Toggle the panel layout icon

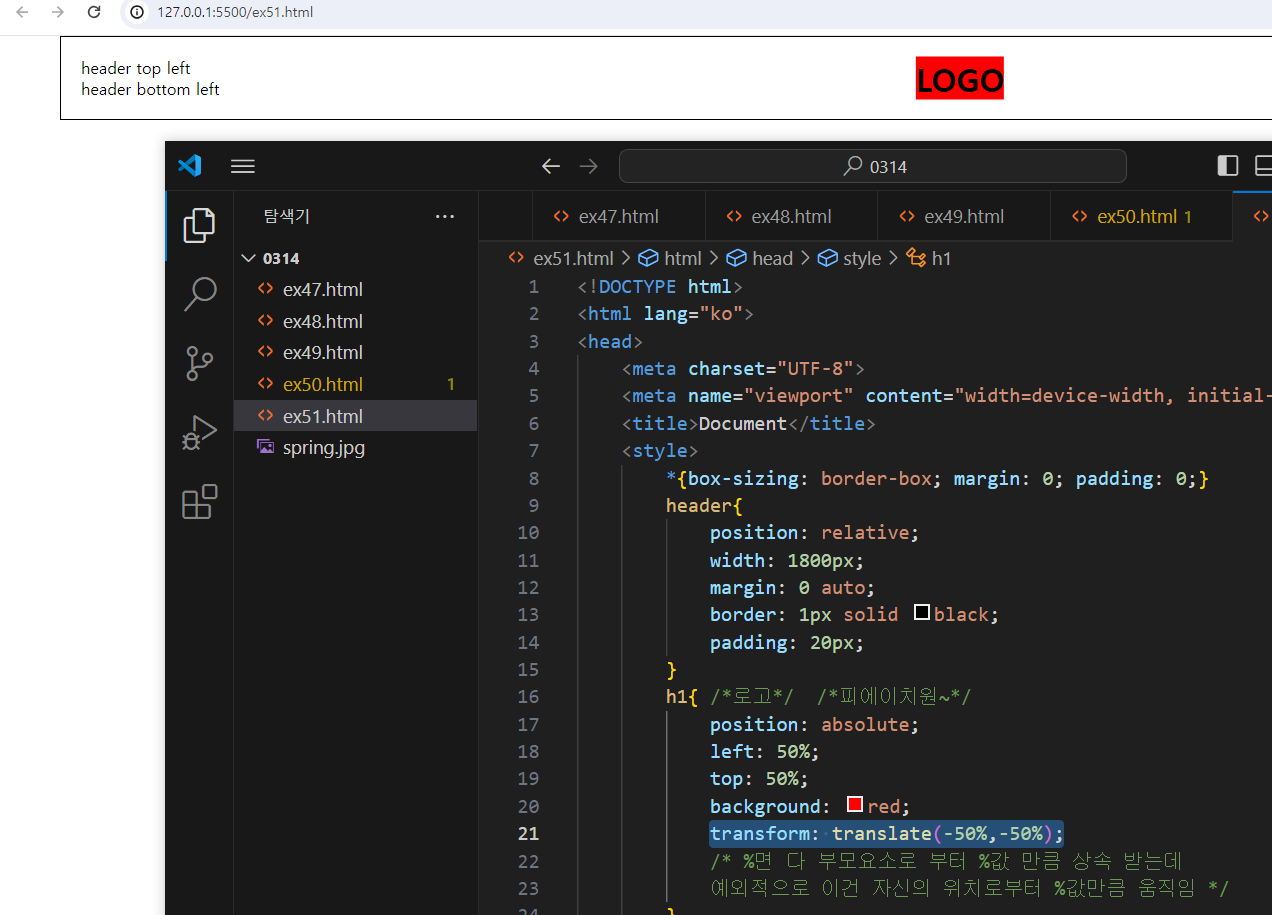(x=1263, y=166)
